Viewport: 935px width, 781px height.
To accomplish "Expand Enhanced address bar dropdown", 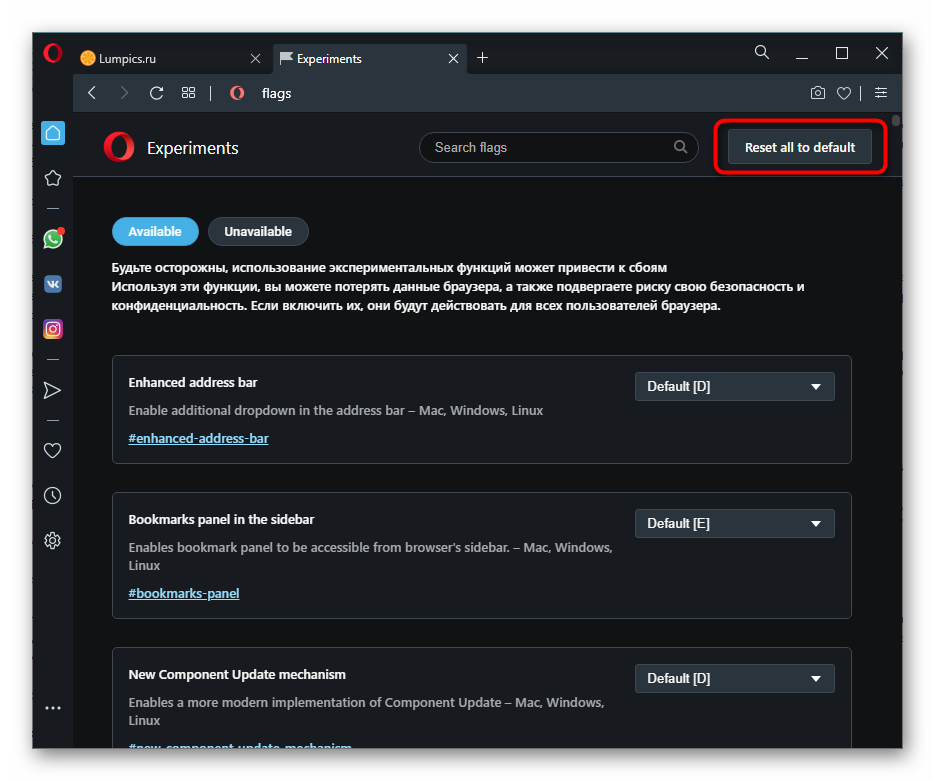I will [734, 386].
